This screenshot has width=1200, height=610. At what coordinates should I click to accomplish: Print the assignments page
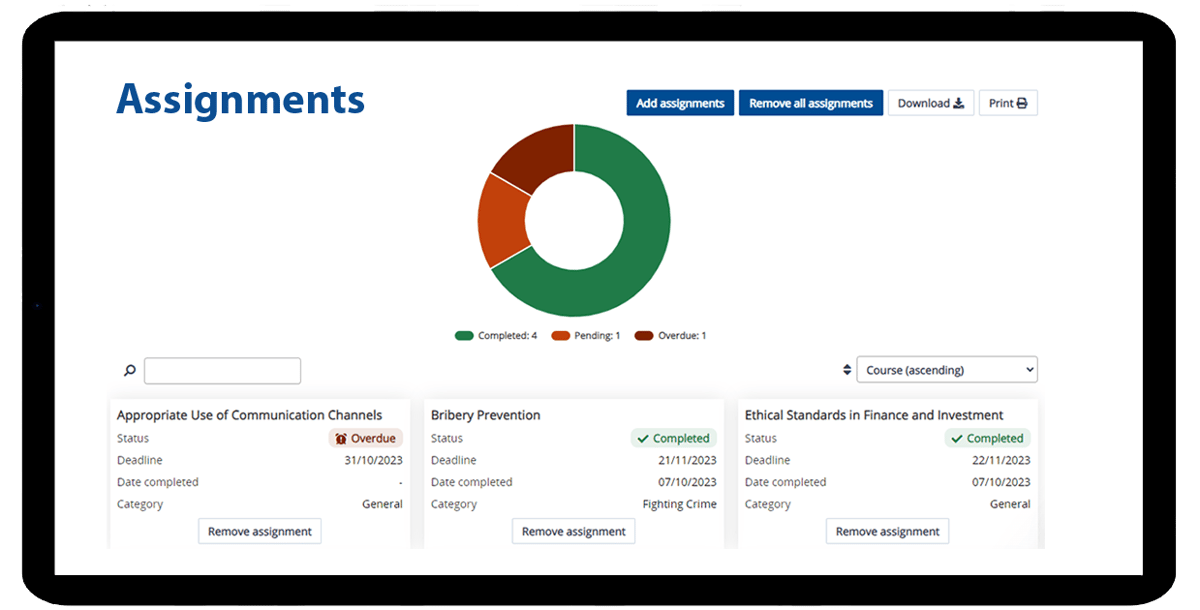click(1008, 103)
